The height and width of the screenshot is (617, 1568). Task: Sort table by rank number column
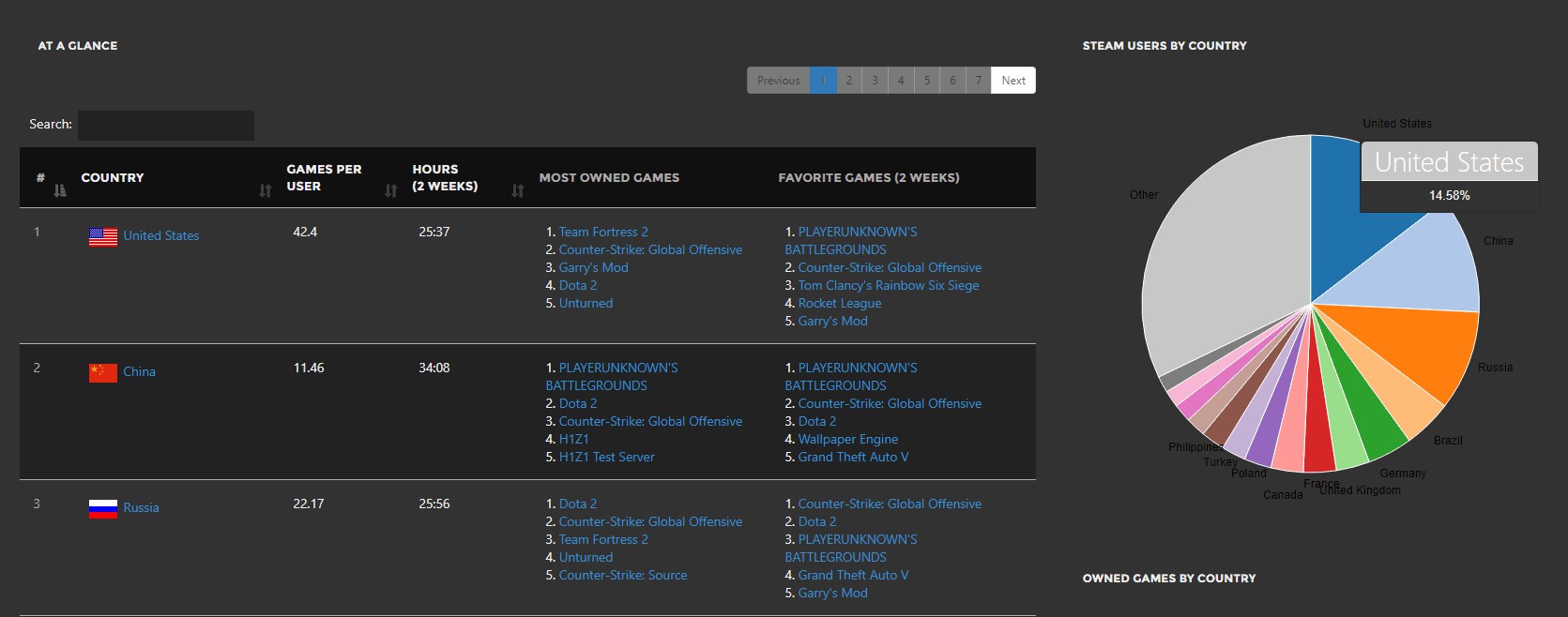click(x=60, y=190)
